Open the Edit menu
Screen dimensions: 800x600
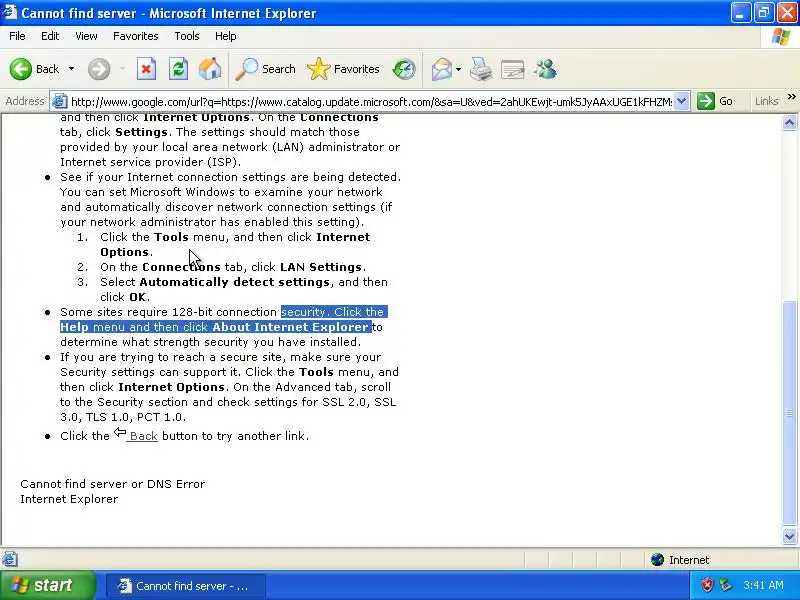(x=50, y=36)
